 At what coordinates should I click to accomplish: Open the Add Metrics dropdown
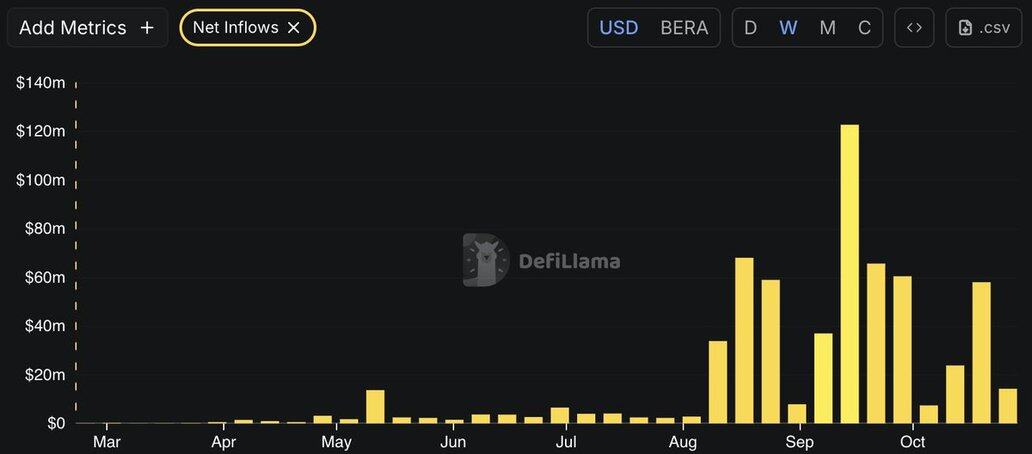pos(73,28)
